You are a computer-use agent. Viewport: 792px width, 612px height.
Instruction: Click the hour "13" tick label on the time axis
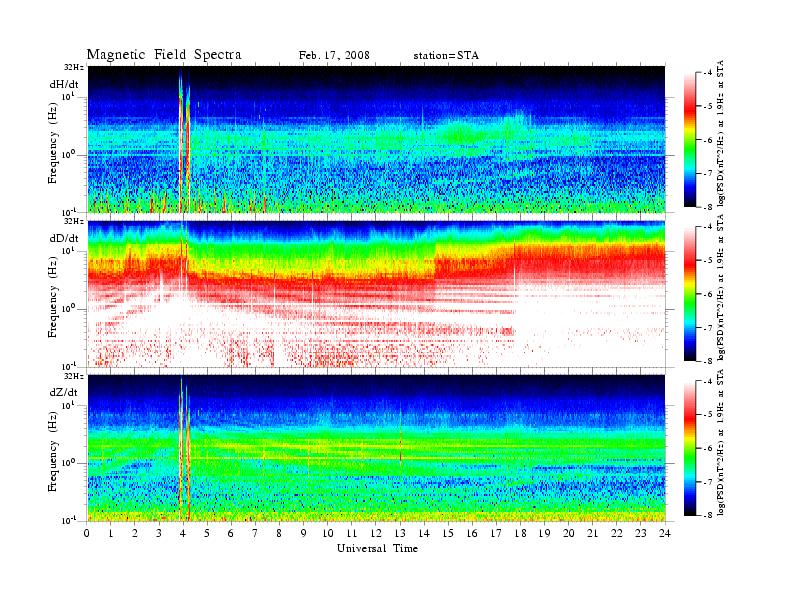pyautogui.click(x=400, y=534)
